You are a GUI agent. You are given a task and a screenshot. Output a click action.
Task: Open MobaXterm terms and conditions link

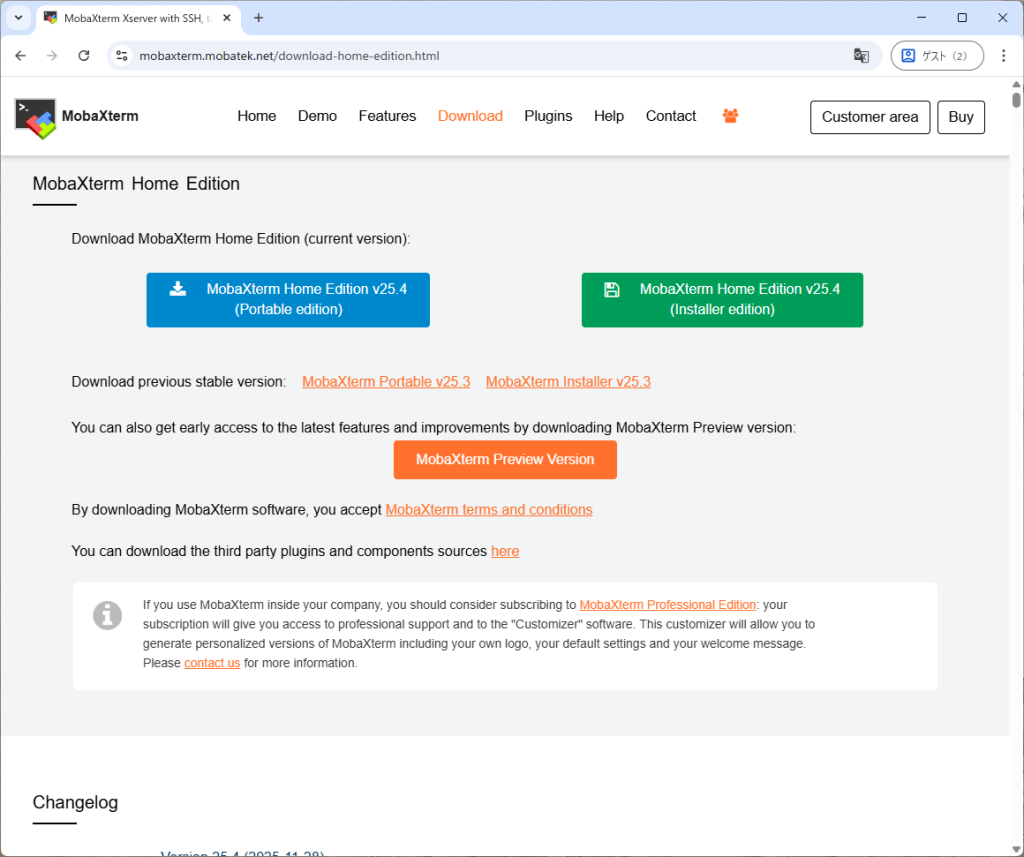pyautogui.click(x=489, y=510)
